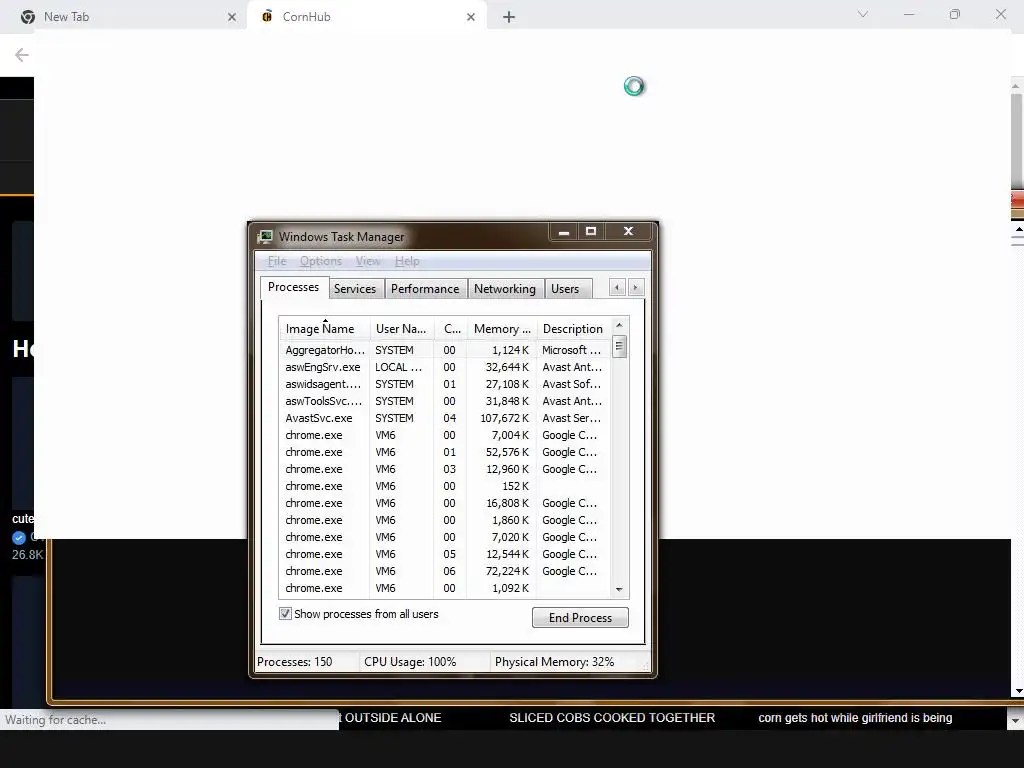This screenshot has width=1024, height=768.
Task: Click process list scroll down arrow
Action: [x=619, y=590]
